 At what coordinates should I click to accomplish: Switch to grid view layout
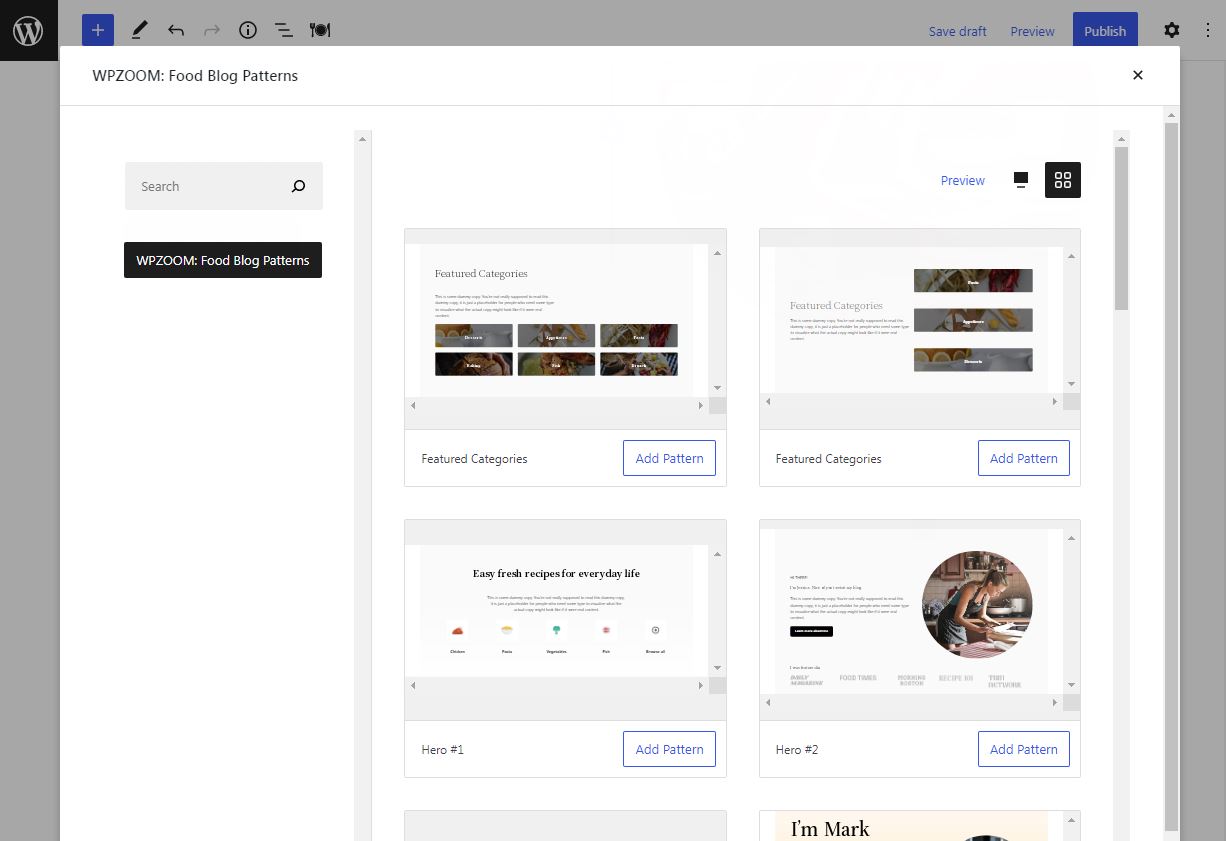(1063, 180)
